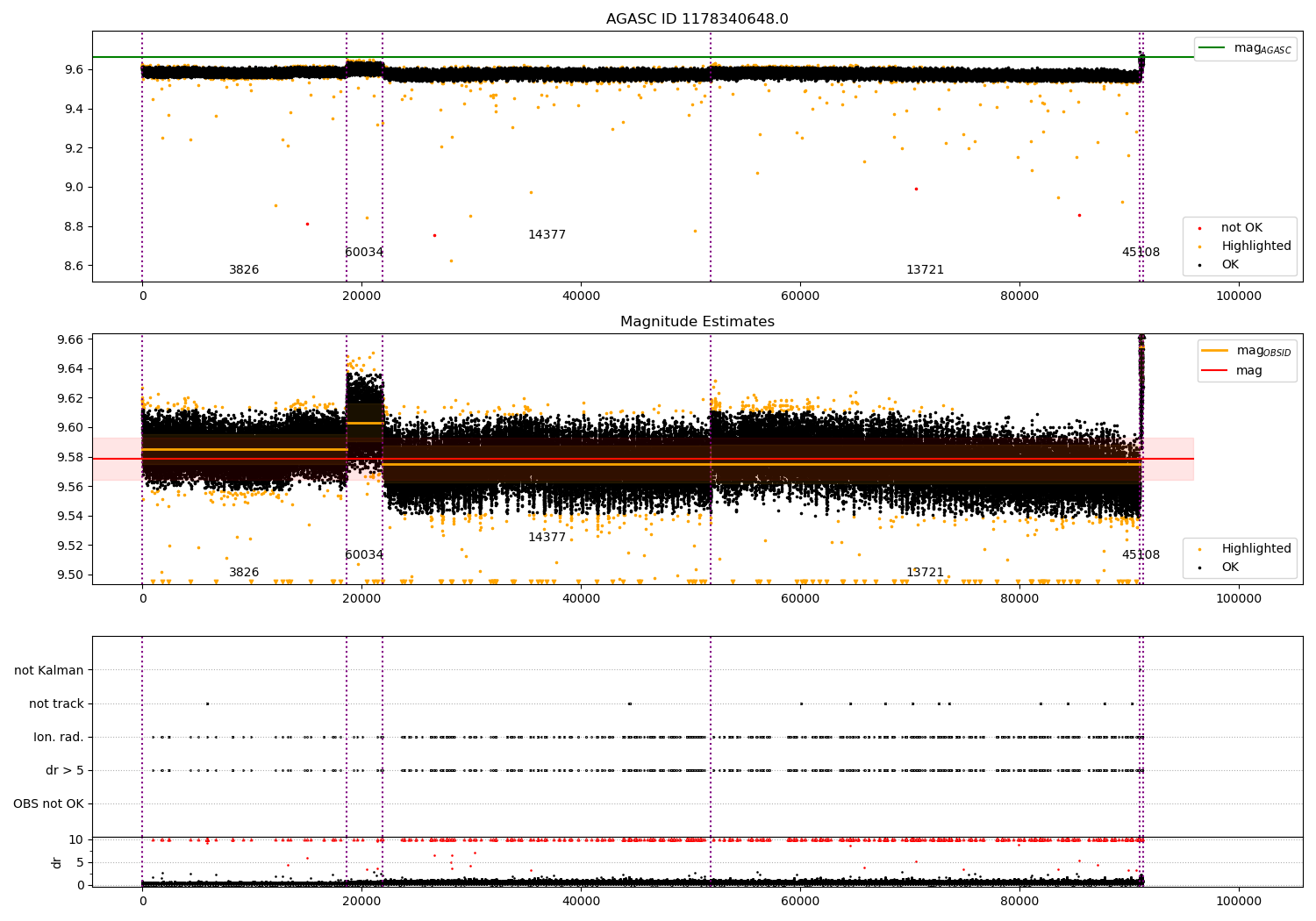Click x-tick "80000" under the middle plot
Image resolution: width=1316 pixels, height=921 pixels.
[x=1019, y=599]
